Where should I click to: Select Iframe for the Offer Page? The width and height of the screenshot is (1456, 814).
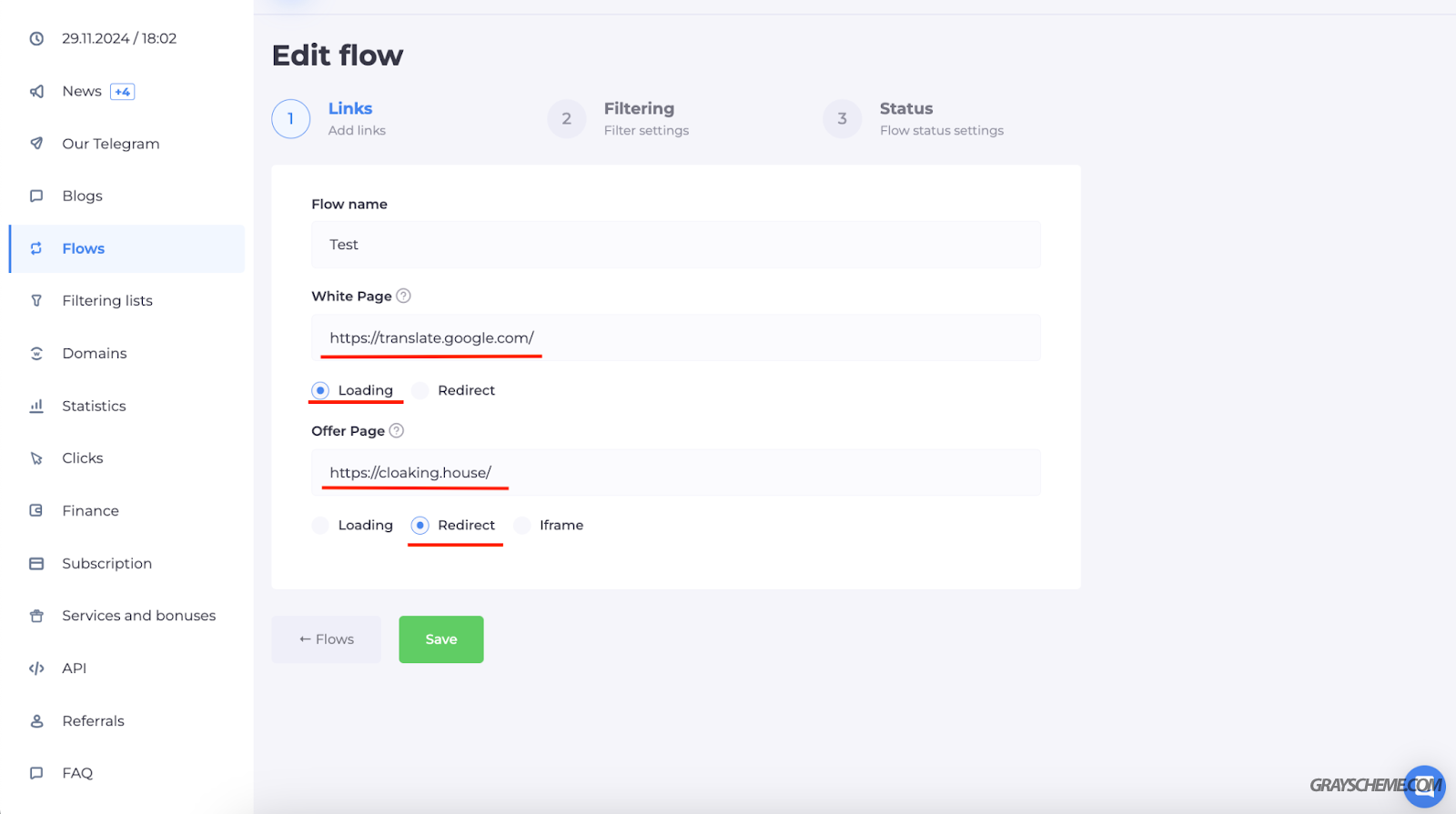[x=522, y=525]
